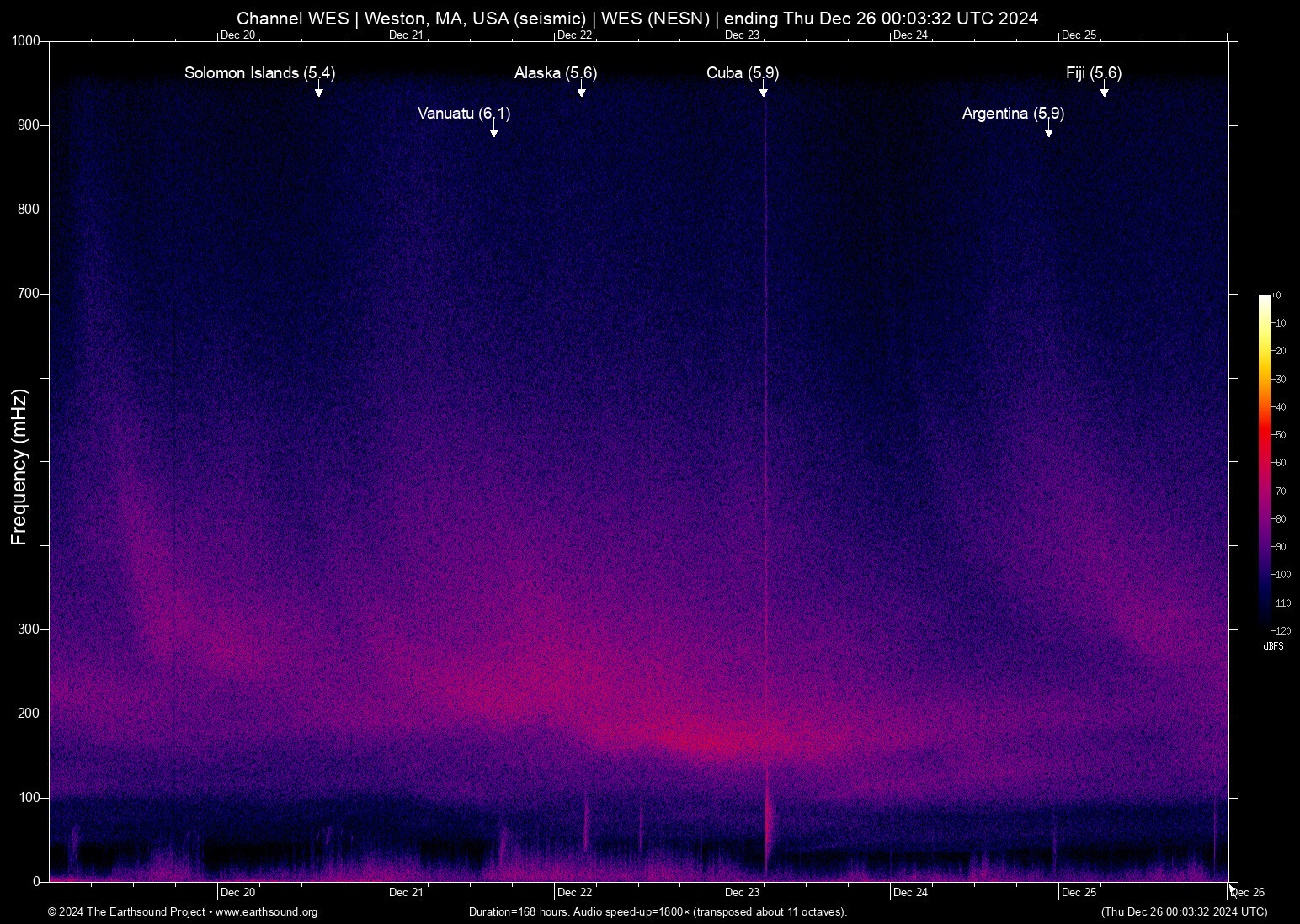Viewport: 1300px width, 924px height.
Task: Select the Dec 26 timestamp in footer
Action: tap(1184, 912)
